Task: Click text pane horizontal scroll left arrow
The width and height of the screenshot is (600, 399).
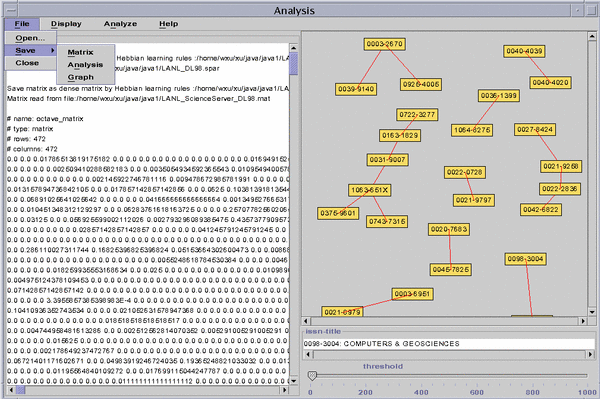Action: tap(11, 390)
